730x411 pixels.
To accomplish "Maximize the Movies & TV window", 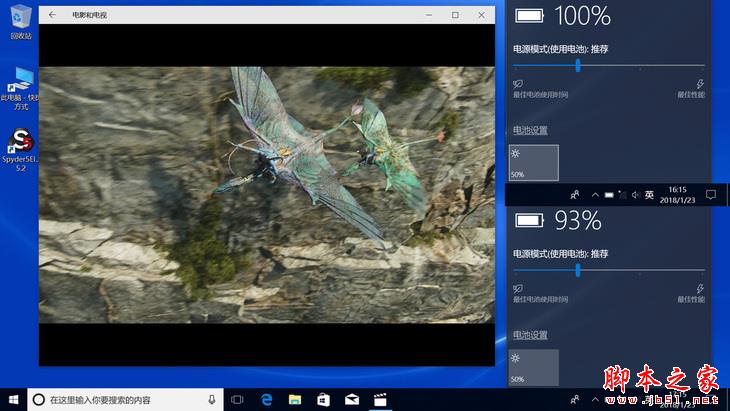I will (455, 15).
